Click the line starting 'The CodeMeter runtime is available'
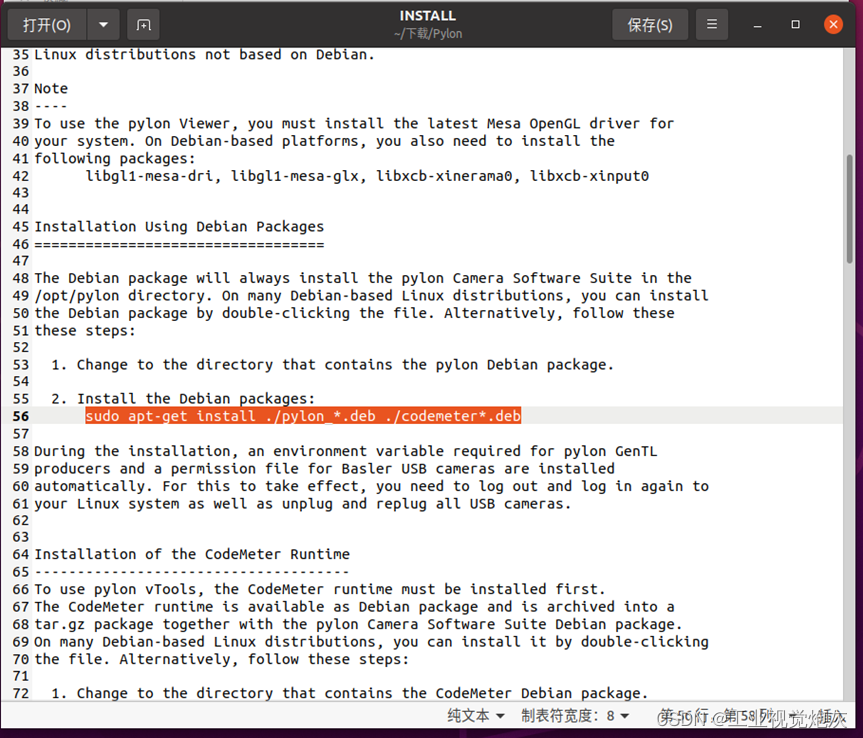Screen dimensions: 863x738 tap(354, 606)
